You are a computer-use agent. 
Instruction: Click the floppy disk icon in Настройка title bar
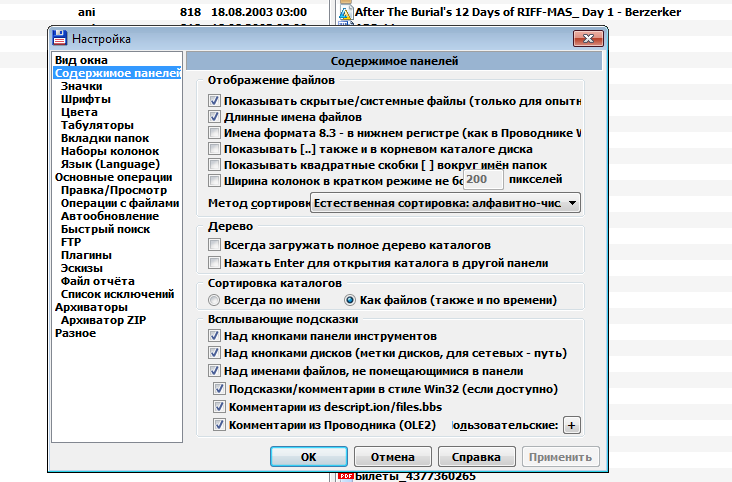point(60,38)
